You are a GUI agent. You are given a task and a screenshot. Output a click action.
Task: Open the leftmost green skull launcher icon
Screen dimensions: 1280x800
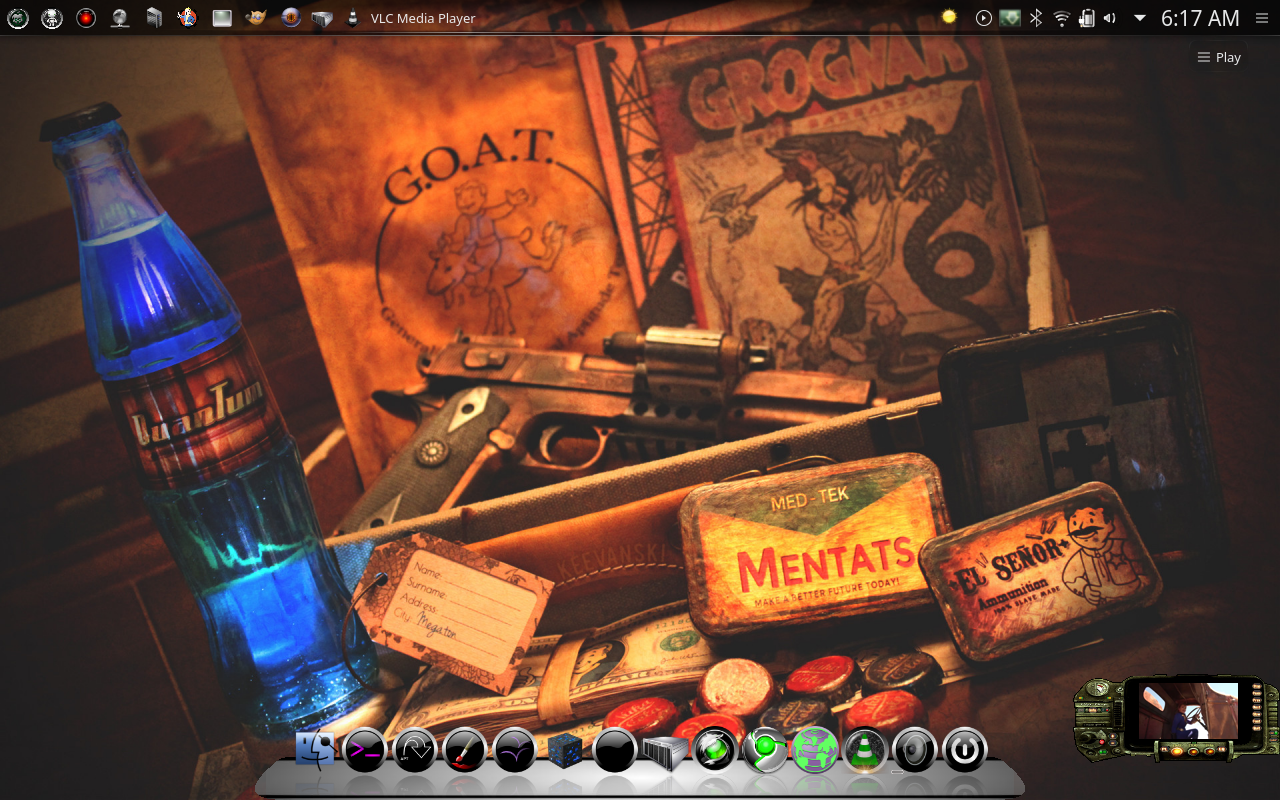click(x=18, y=18)
